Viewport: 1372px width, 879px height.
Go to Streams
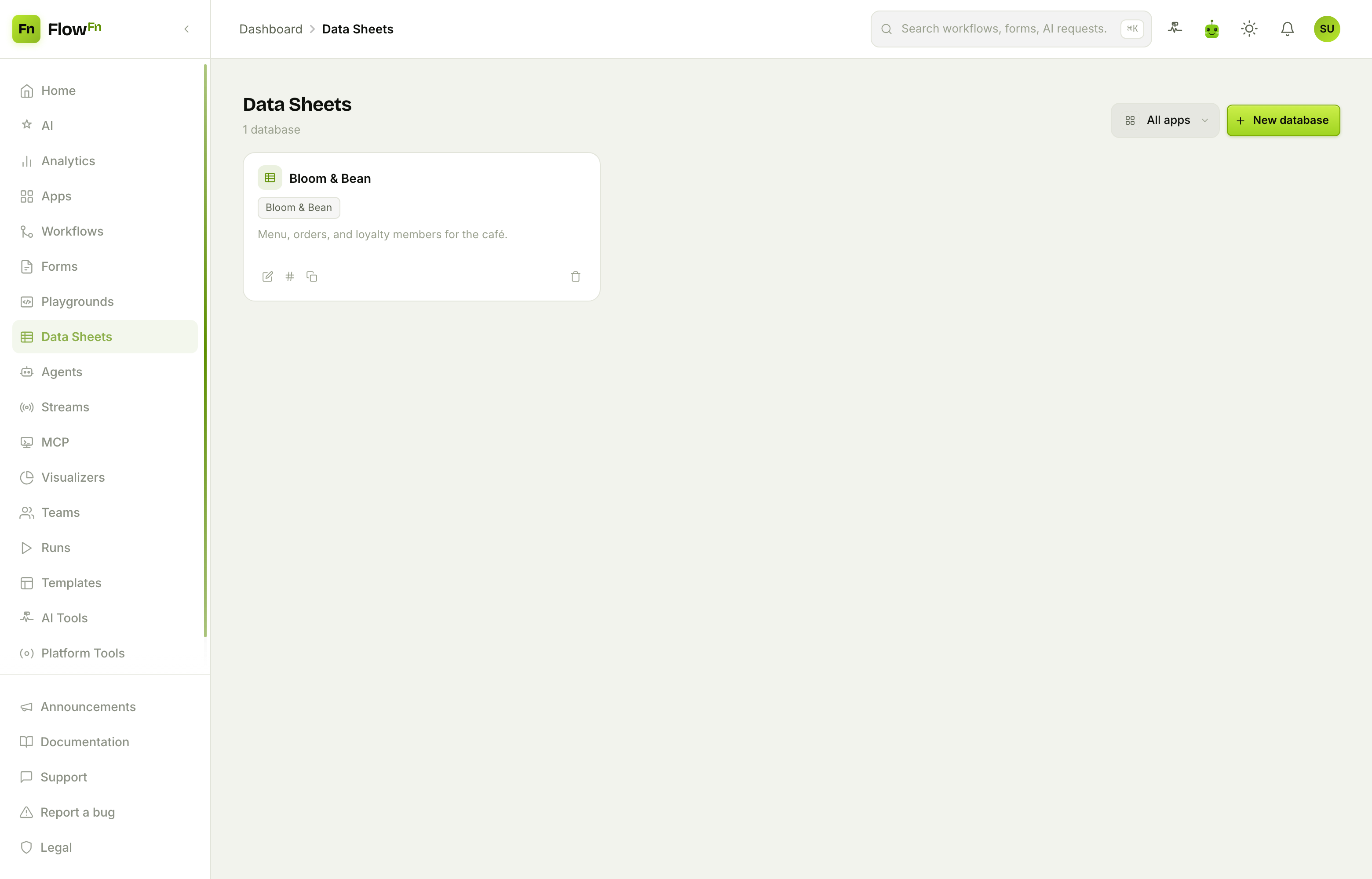105,407
